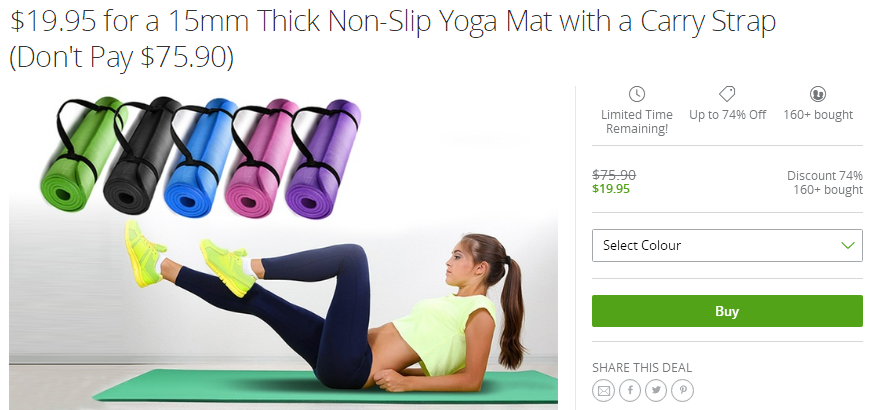Pin the deal on Pinterest

pos(683,391)
